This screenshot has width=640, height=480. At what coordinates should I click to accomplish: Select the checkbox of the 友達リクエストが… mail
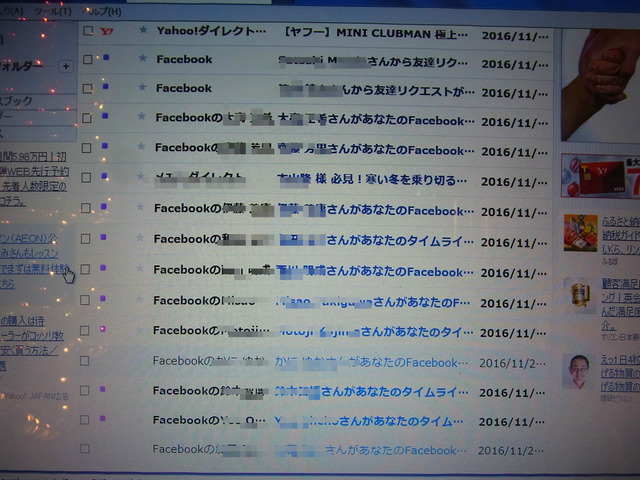87,89
